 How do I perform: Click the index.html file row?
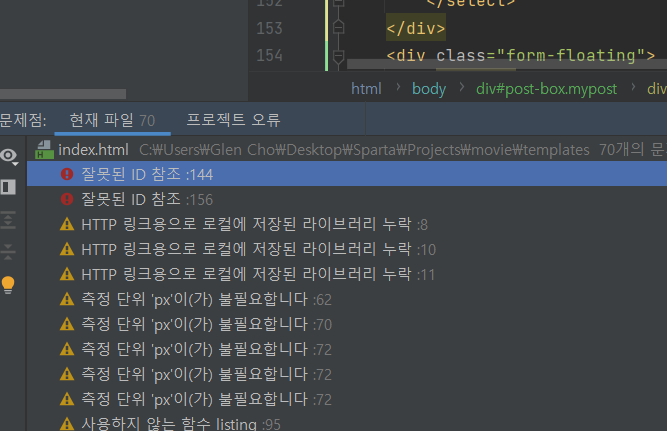click(x=347, y=150)
